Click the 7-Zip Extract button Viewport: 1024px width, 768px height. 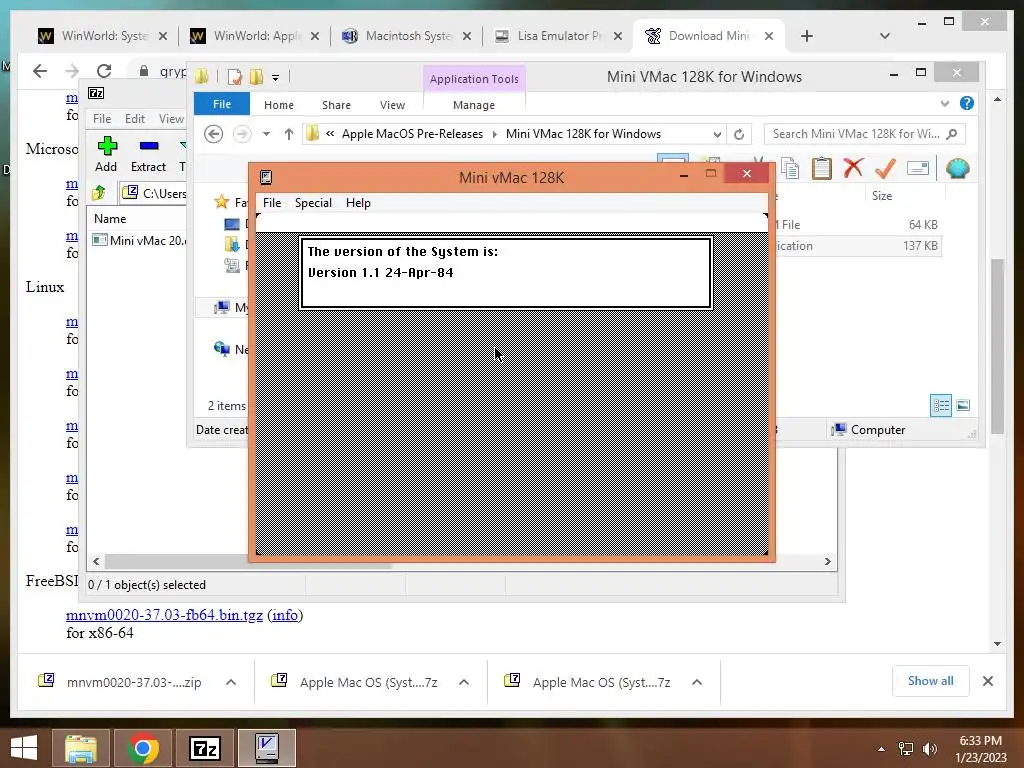pyautogui.click(x=148, y=155)
